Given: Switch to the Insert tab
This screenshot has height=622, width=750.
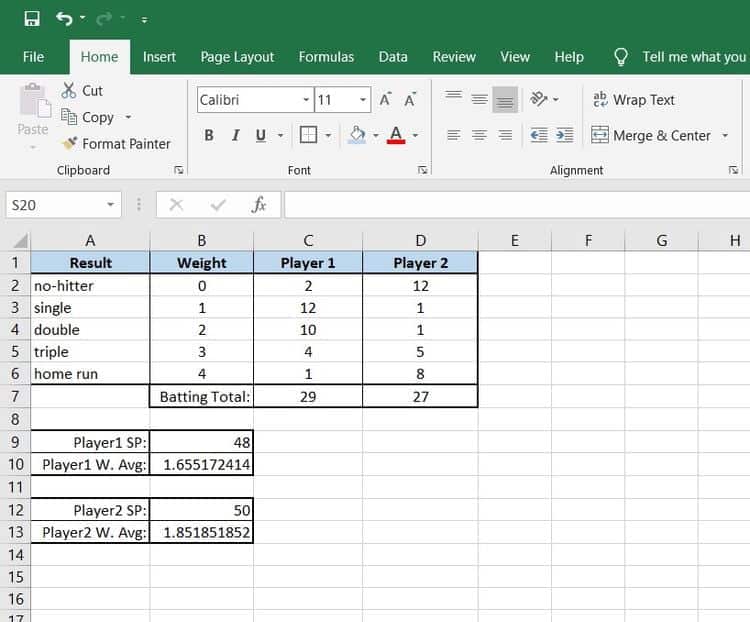Looking at the screenshot, I should [159, 57].
